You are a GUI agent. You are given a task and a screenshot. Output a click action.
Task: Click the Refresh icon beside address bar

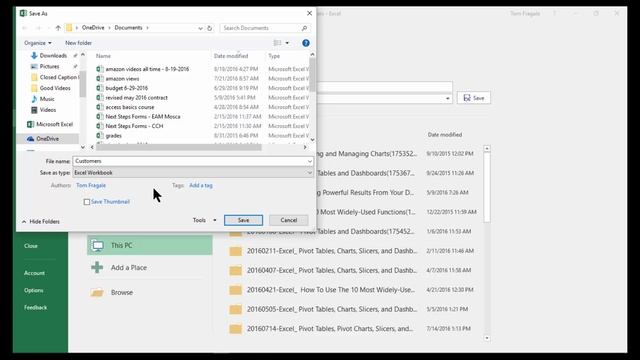click(x=209, y=28)
